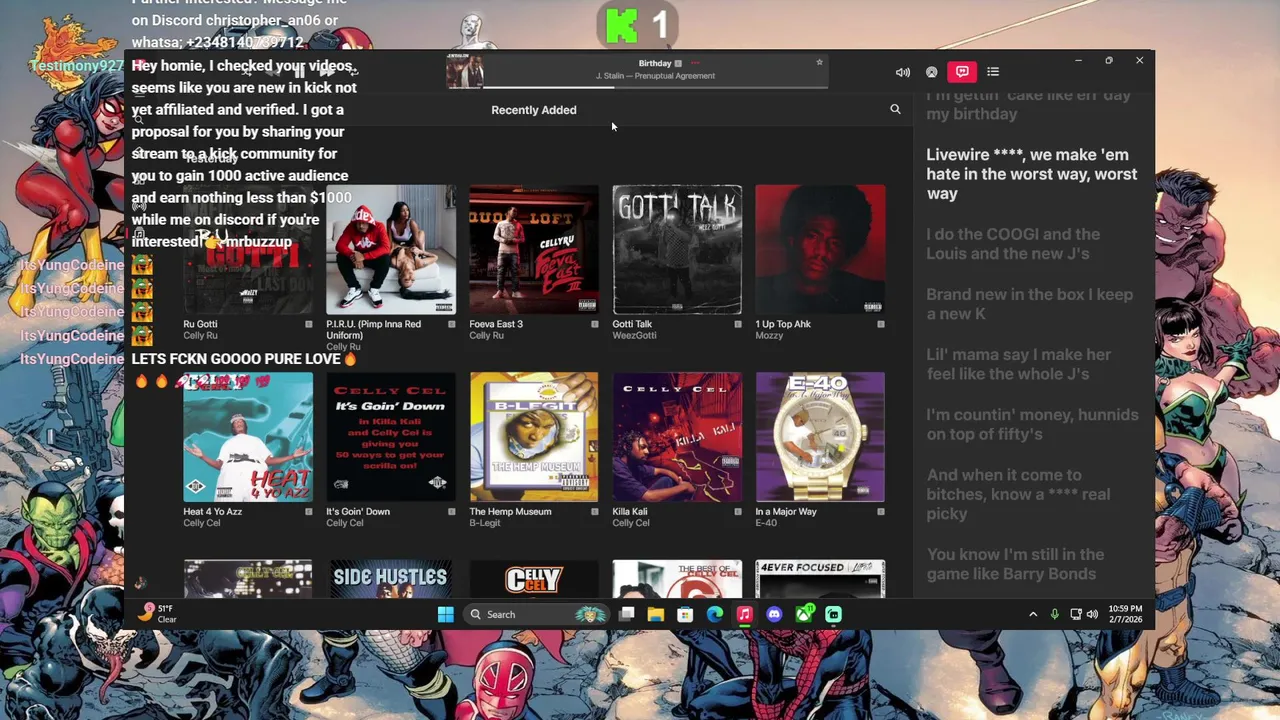
Task: Jump to lyric "I'm countin' money, hunnids"
Action: point(1032,424)
